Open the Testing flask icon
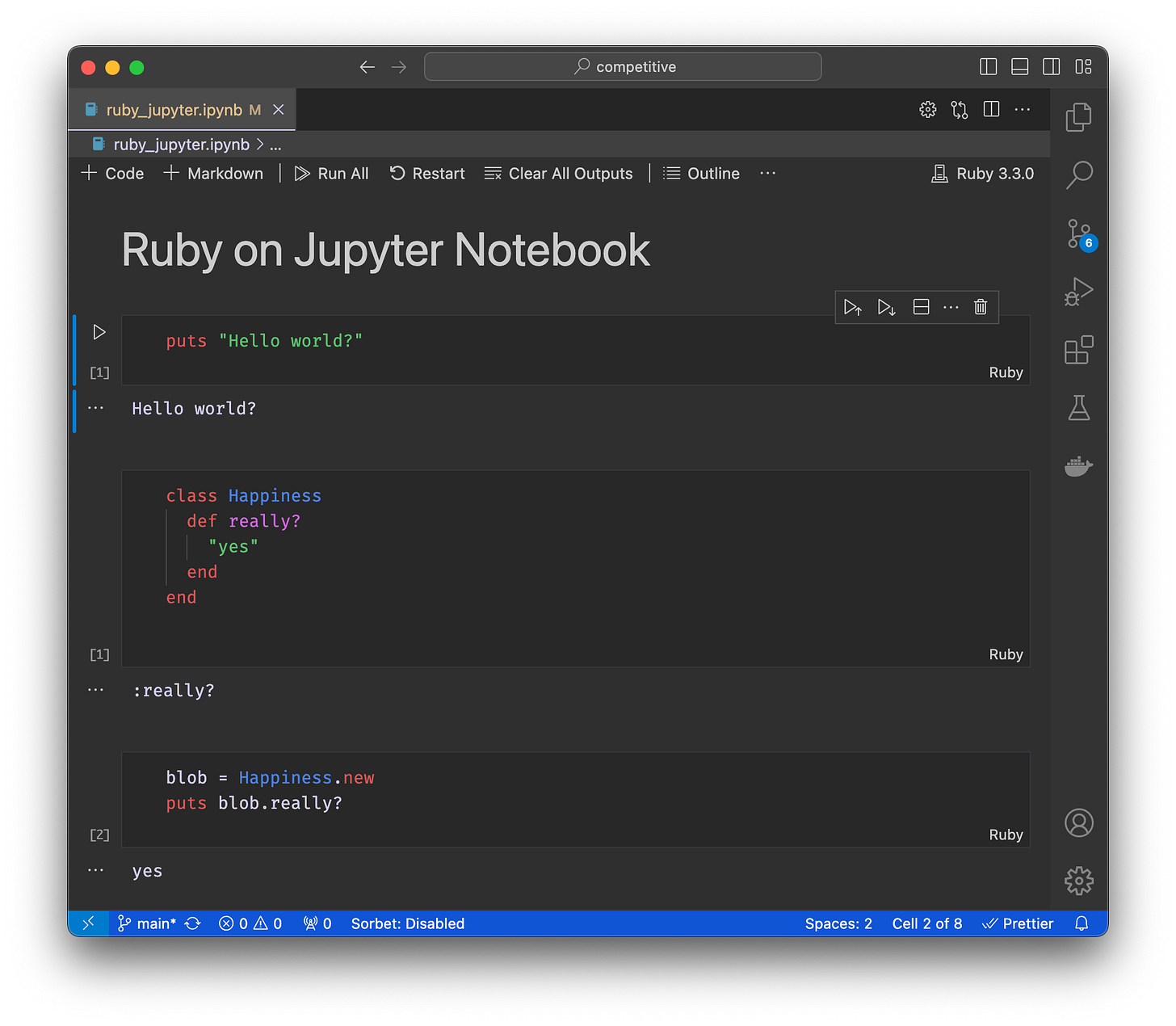 [1078, 408]
